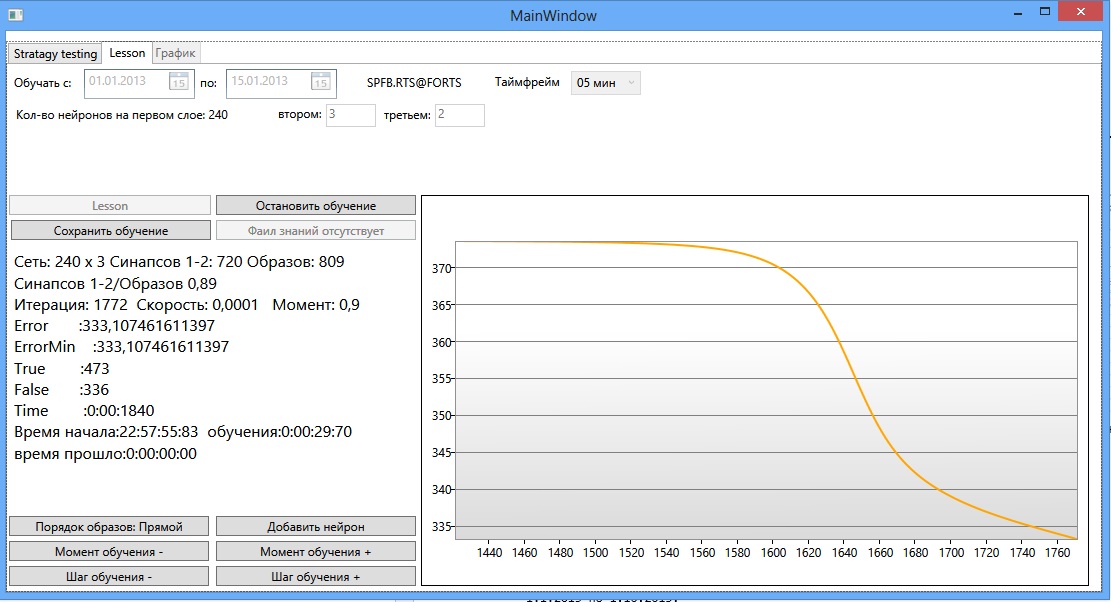This screenshot has height=602, width=1111.
Task: Open the start date calendar picker icon
Action: point(179,82)
